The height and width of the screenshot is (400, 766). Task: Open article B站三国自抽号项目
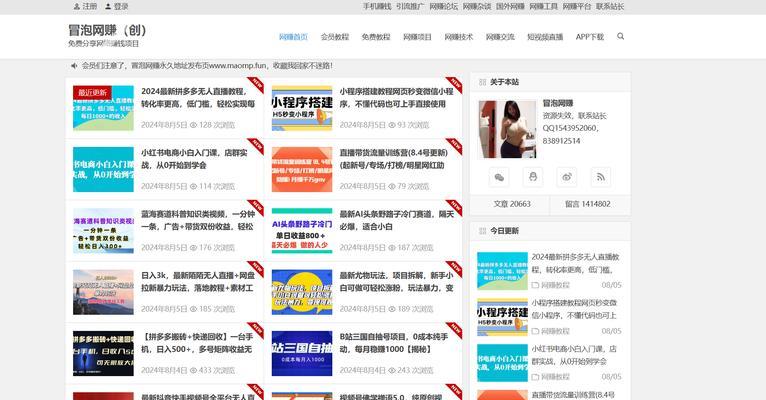tap(393, 343)
